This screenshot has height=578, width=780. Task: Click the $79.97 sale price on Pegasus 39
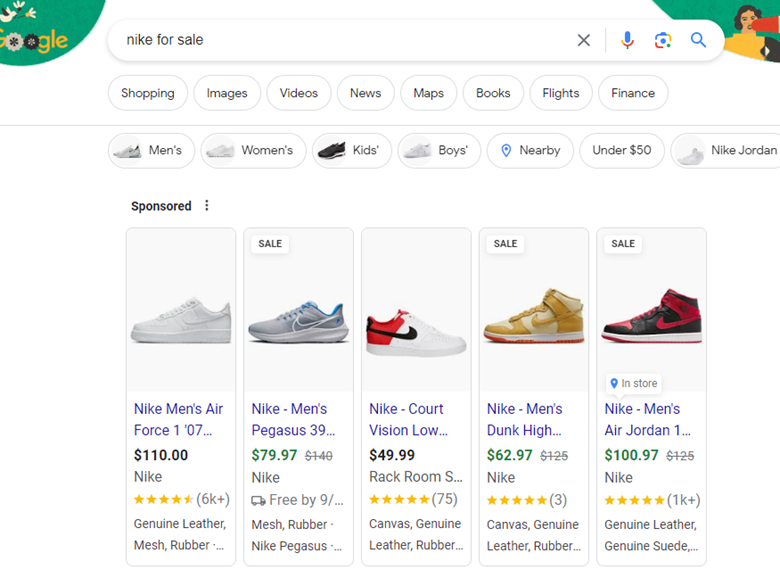tap(274, 455)
